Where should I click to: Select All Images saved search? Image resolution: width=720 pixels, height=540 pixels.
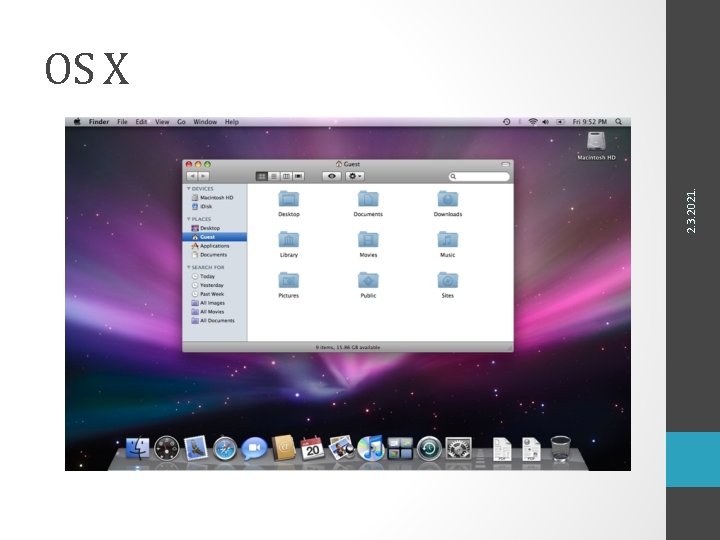point(215,303)
